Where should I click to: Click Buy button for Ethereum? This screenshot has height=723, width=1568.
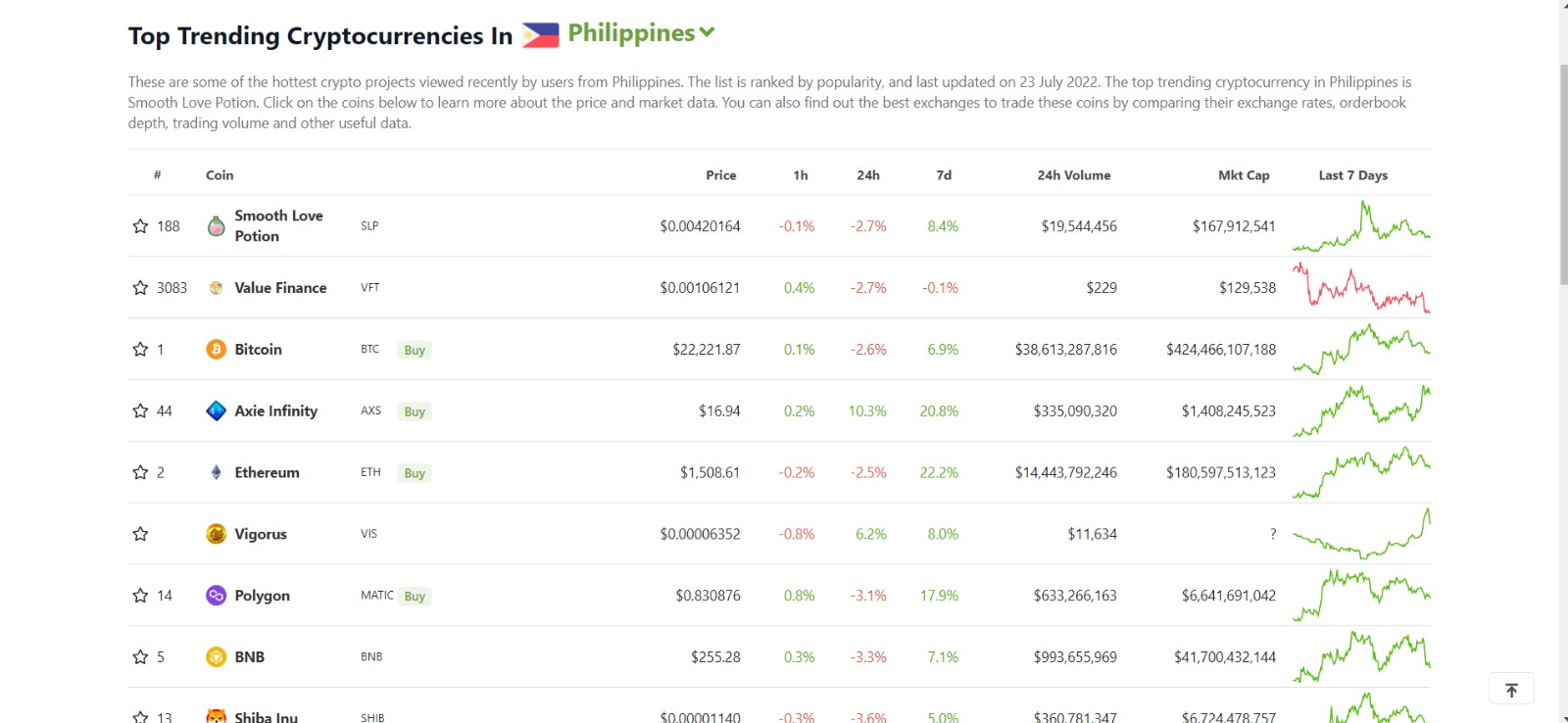pos(415,473)
